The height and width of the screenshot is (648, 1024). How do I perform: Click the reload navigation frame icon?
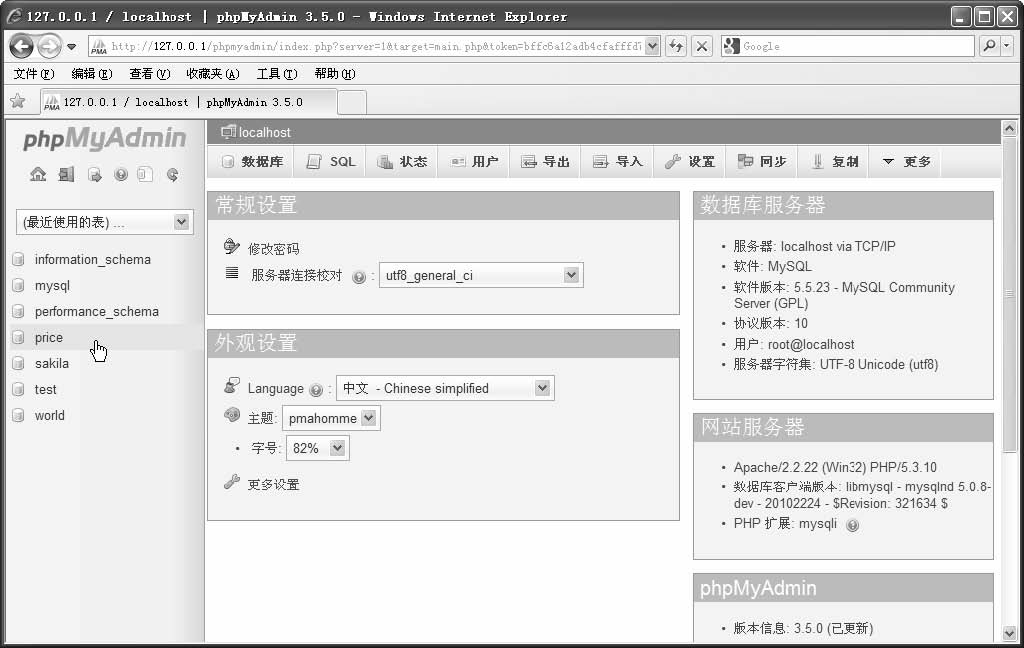(x=172, y=174)
